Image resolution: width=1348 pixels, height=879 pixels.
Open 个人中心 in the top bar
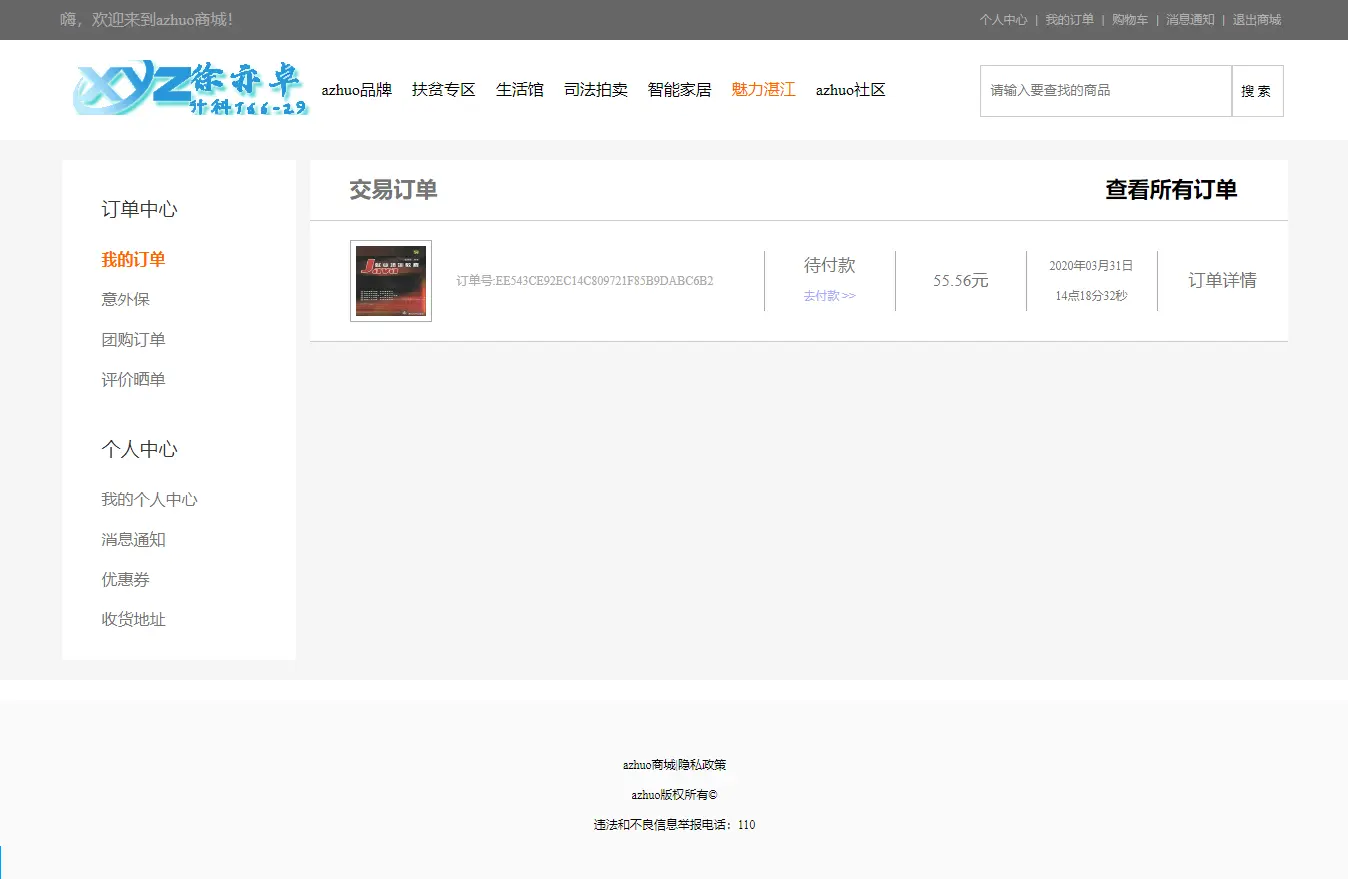click(1003, 19)
